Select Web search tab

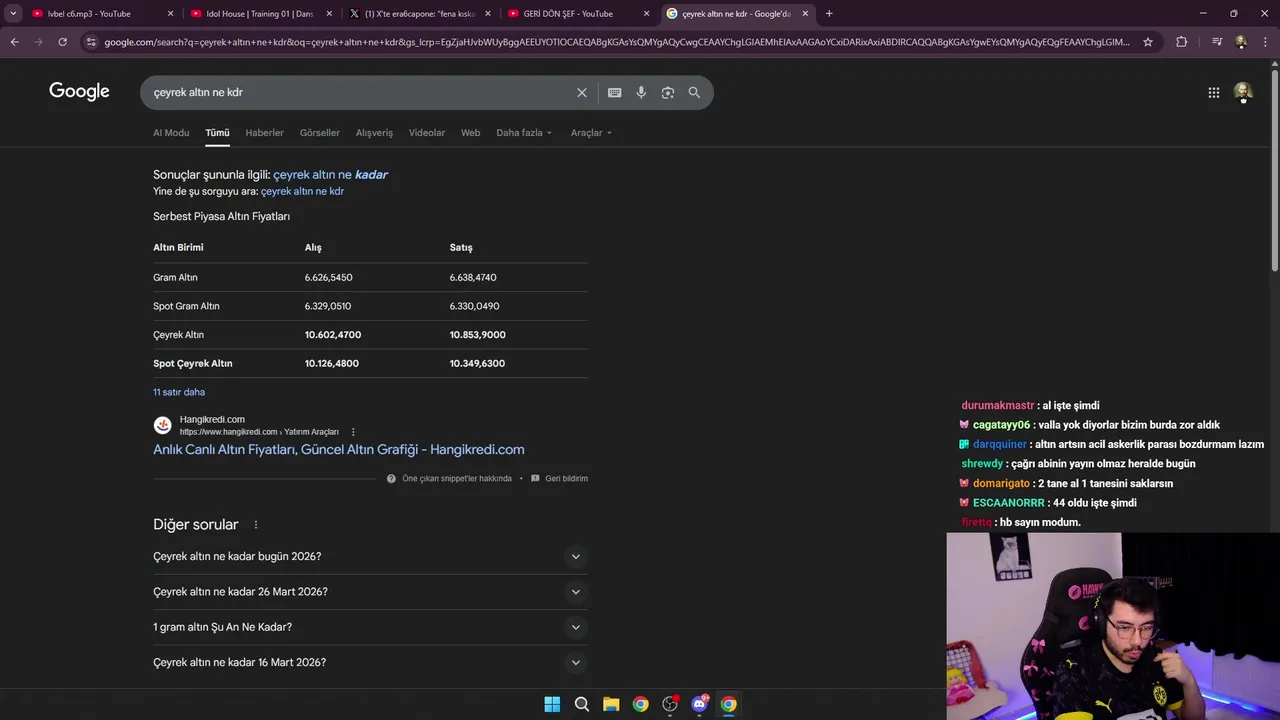[x=470, y=133]
